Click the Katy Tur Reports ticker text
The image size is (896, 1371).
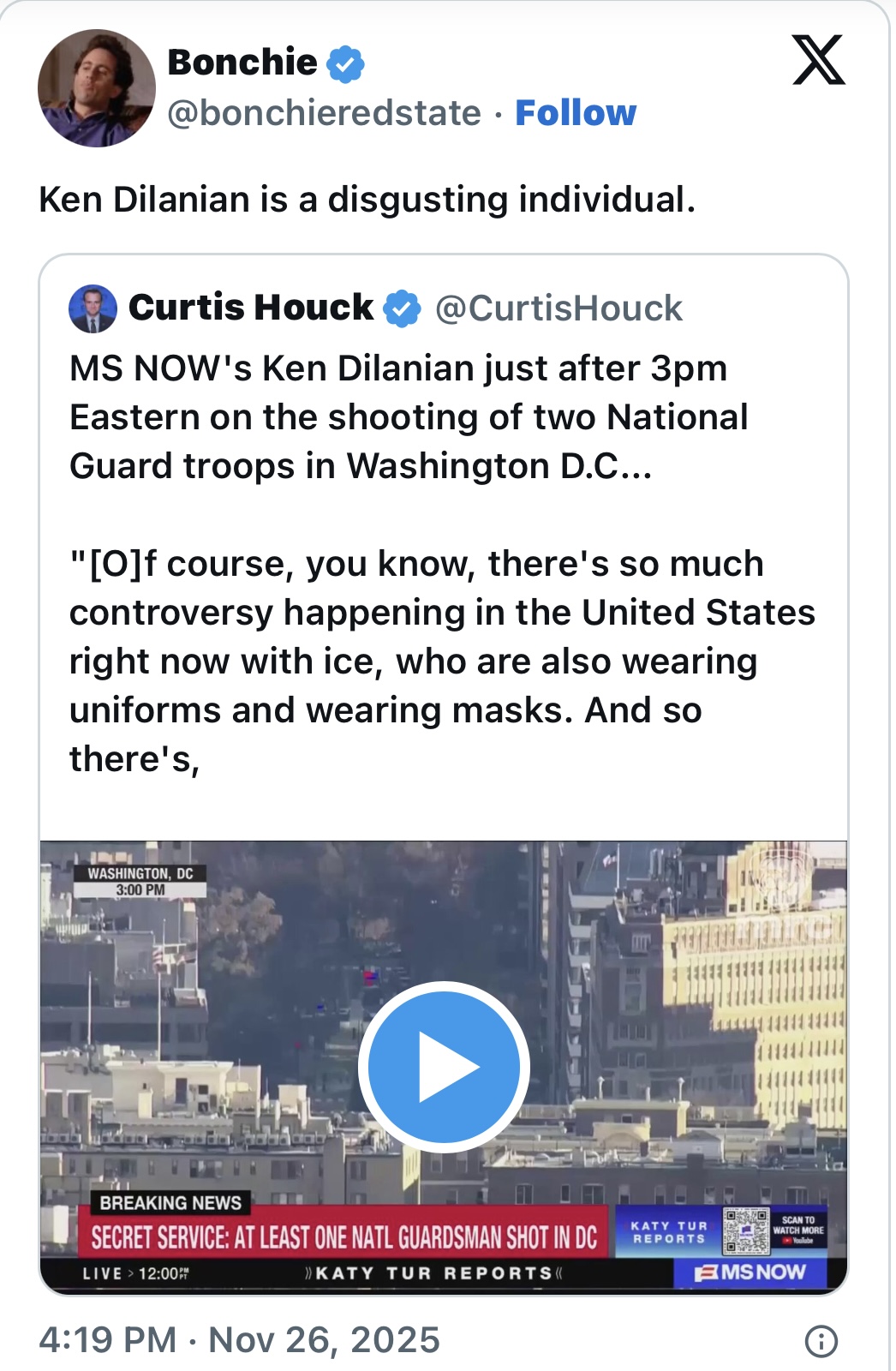coord(434,1273)
